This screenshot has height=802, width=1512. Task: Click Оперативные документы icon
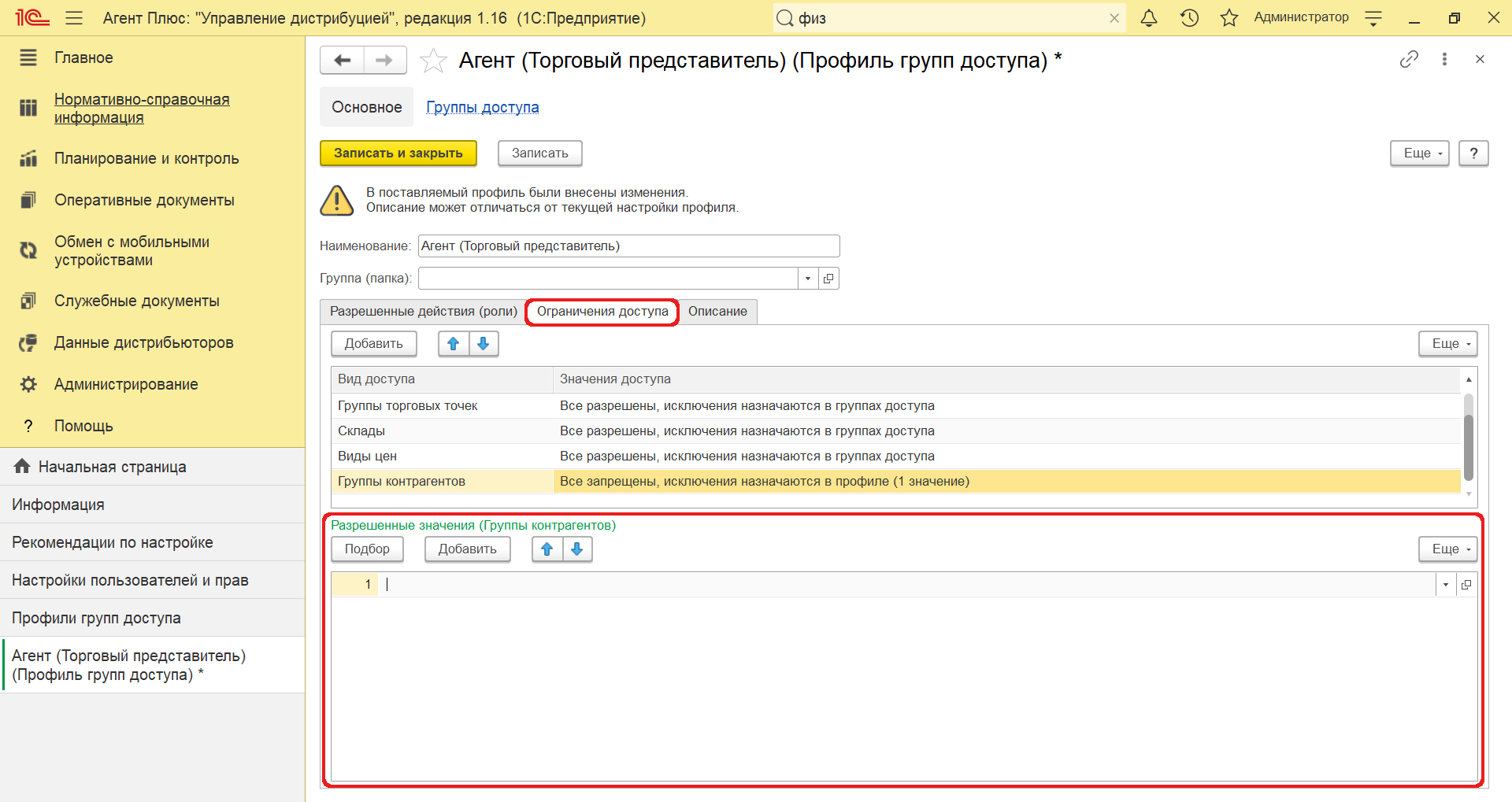tap(28, 200)
